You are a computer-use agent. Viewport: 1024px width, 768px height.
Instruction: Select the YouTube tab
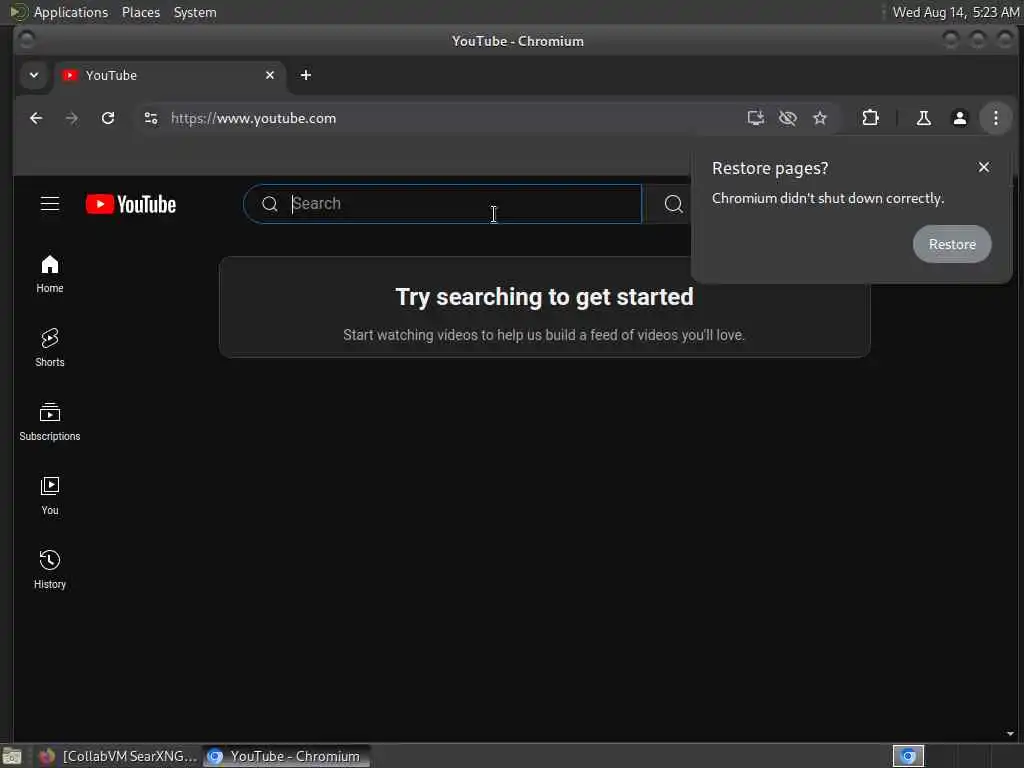[x=168, y=75]
